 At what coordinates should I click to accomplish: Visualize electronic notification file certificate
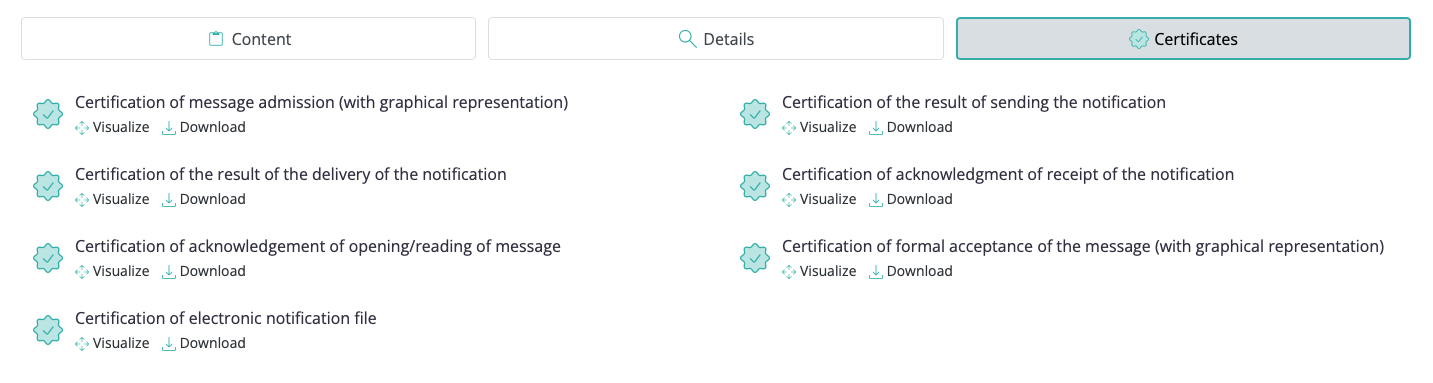pos(112,343)
